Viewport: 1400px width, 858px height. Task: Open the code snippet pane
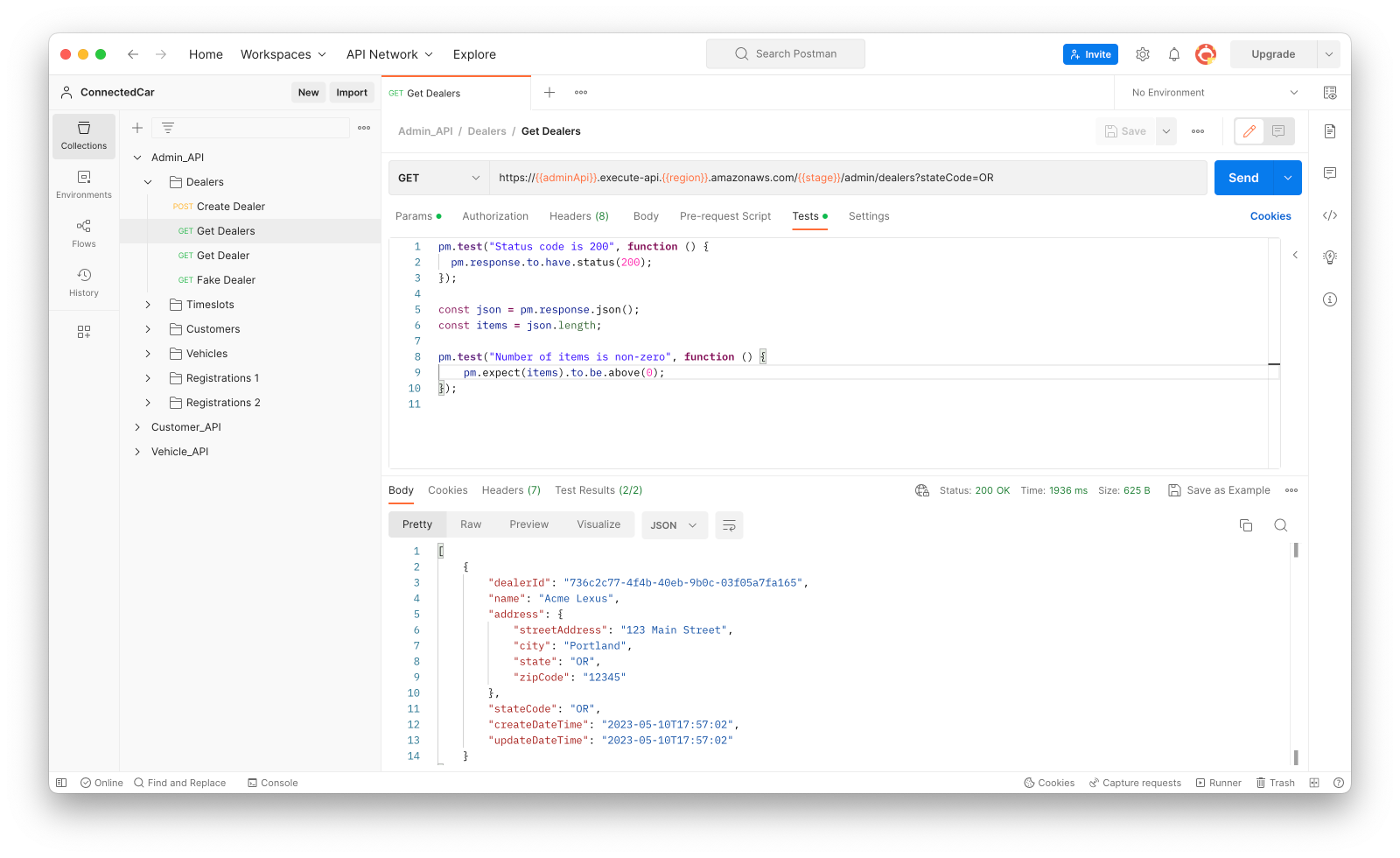(x=1330, y=215)
